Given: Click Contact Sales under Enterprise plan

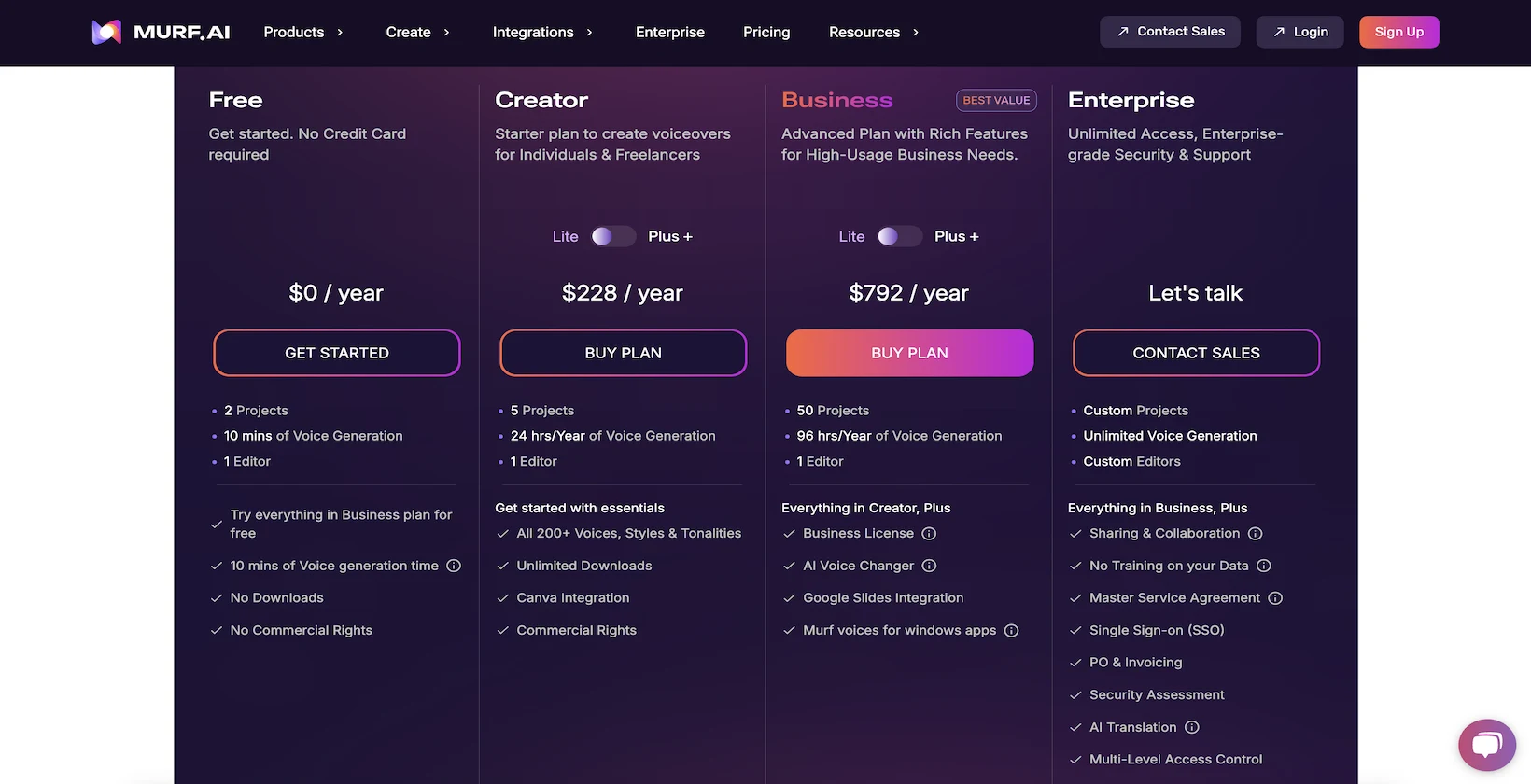Looking at the screenshot, I should pos(1196,353).
